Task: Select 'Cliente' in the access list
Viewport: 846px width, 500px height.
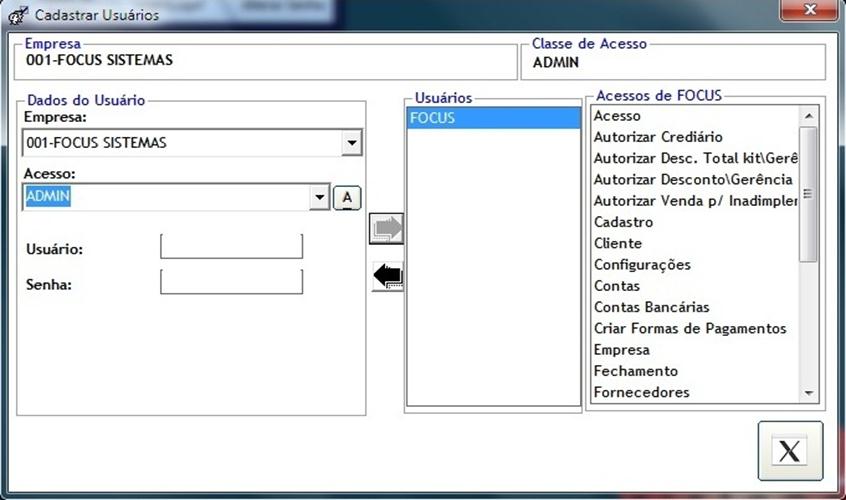Action: coord(694,243)
